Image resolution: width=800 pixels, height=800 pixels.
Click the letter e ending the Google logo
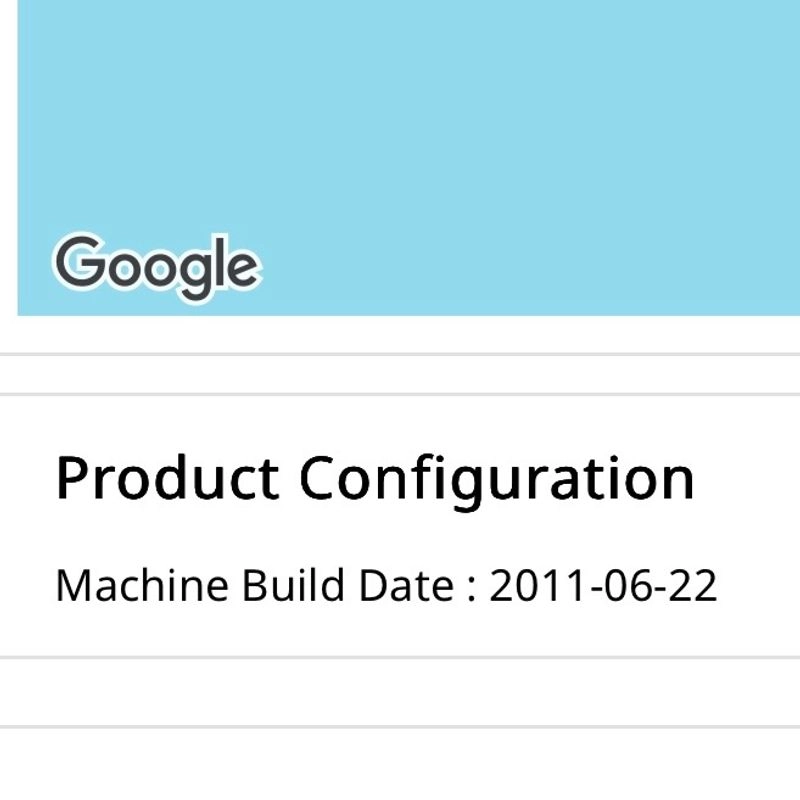pos(242,269)
